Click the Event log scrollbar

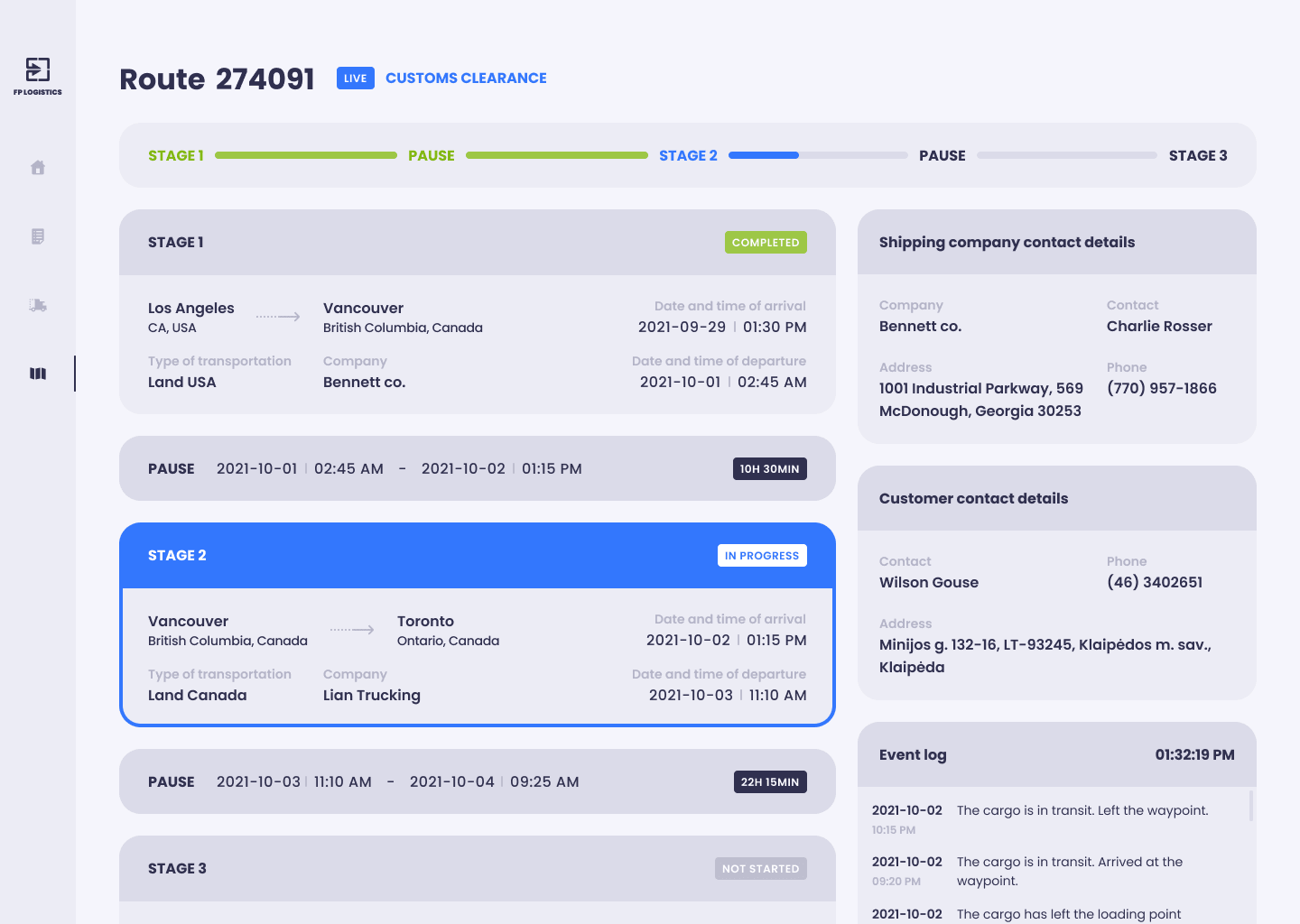point(1250,806)
